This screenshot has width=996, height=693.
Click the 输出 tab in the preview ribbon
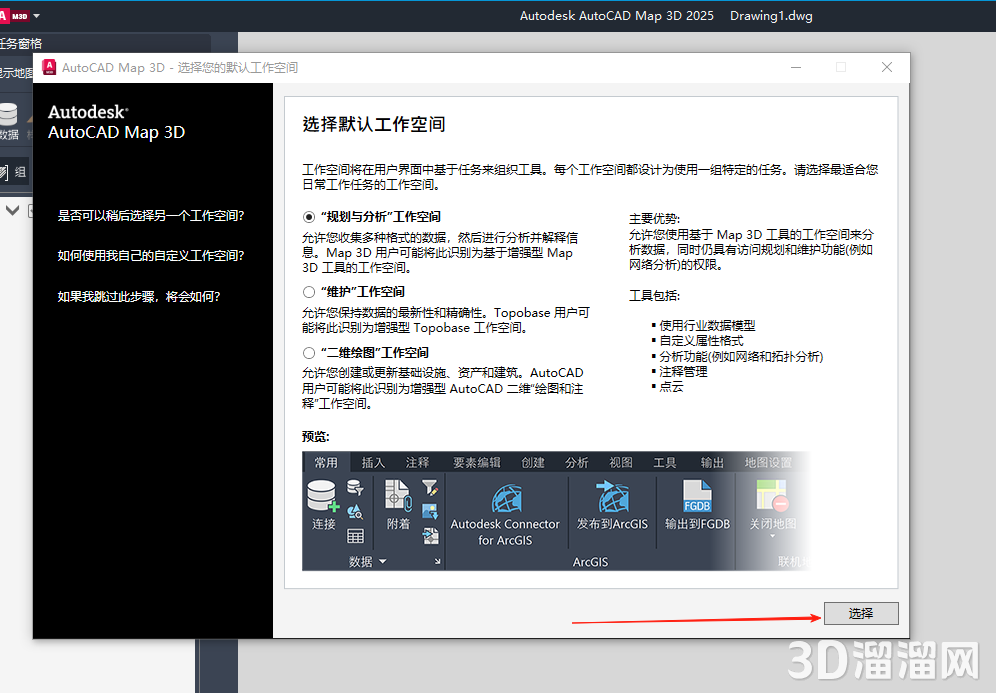(712, 462)
